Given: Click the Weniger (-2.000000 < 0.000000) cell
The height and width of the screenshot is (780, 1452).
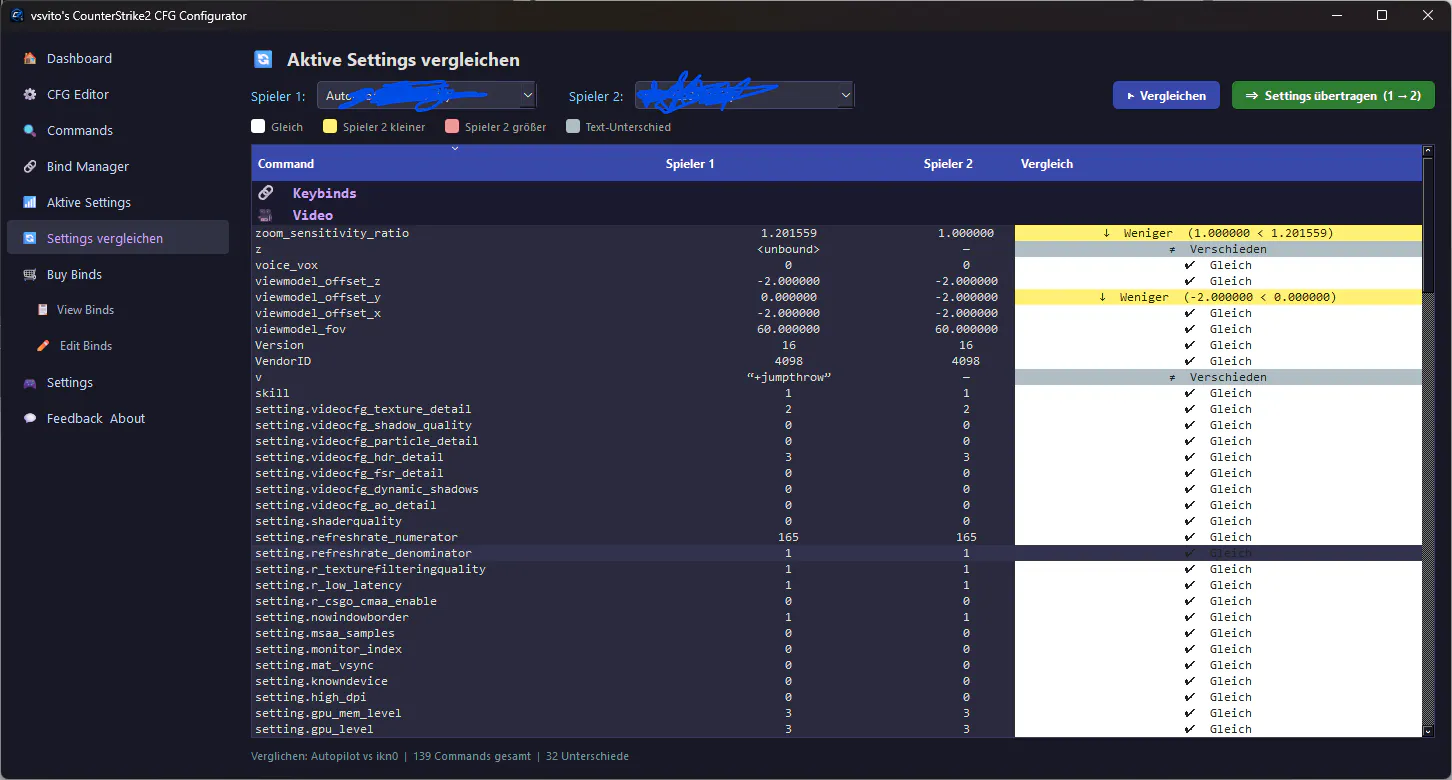Looking at the screenshot, I should point(1218,297).
